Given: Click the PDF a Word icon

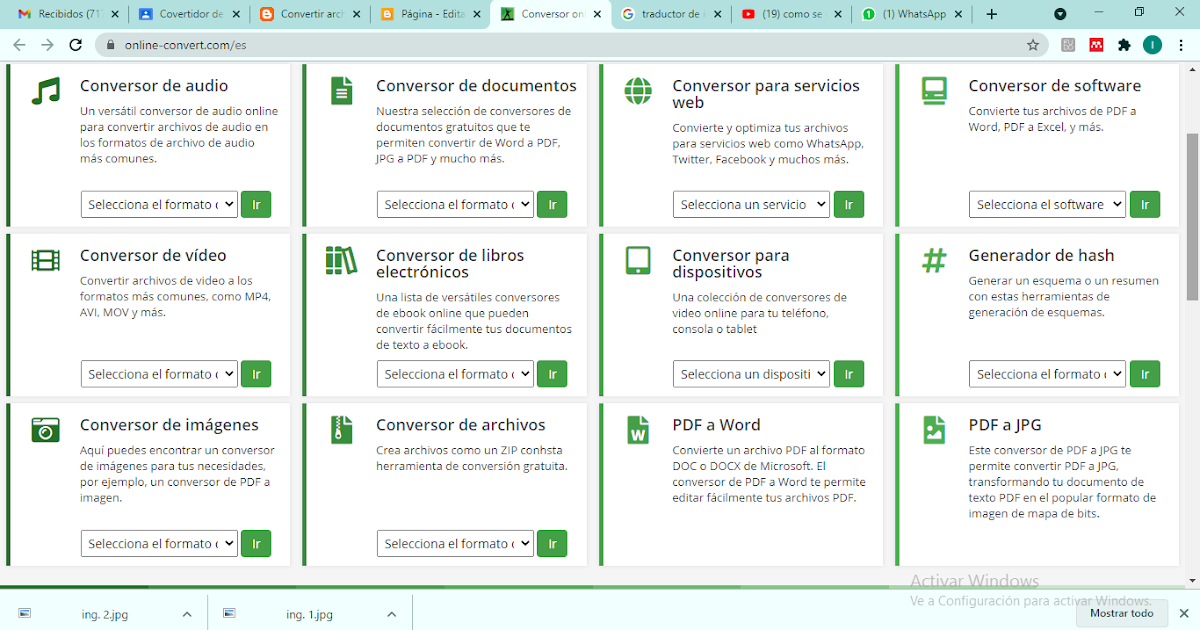Looking at the screenshot, I should (x=637, y=429).
